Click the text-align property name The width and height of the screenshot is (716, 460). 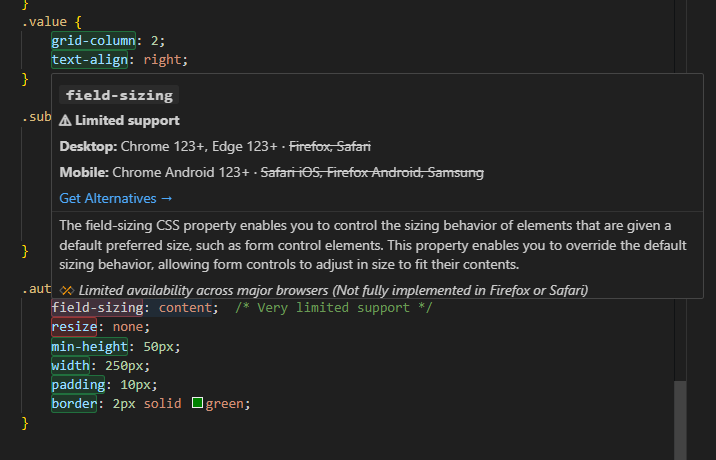[x=90, y=60]
